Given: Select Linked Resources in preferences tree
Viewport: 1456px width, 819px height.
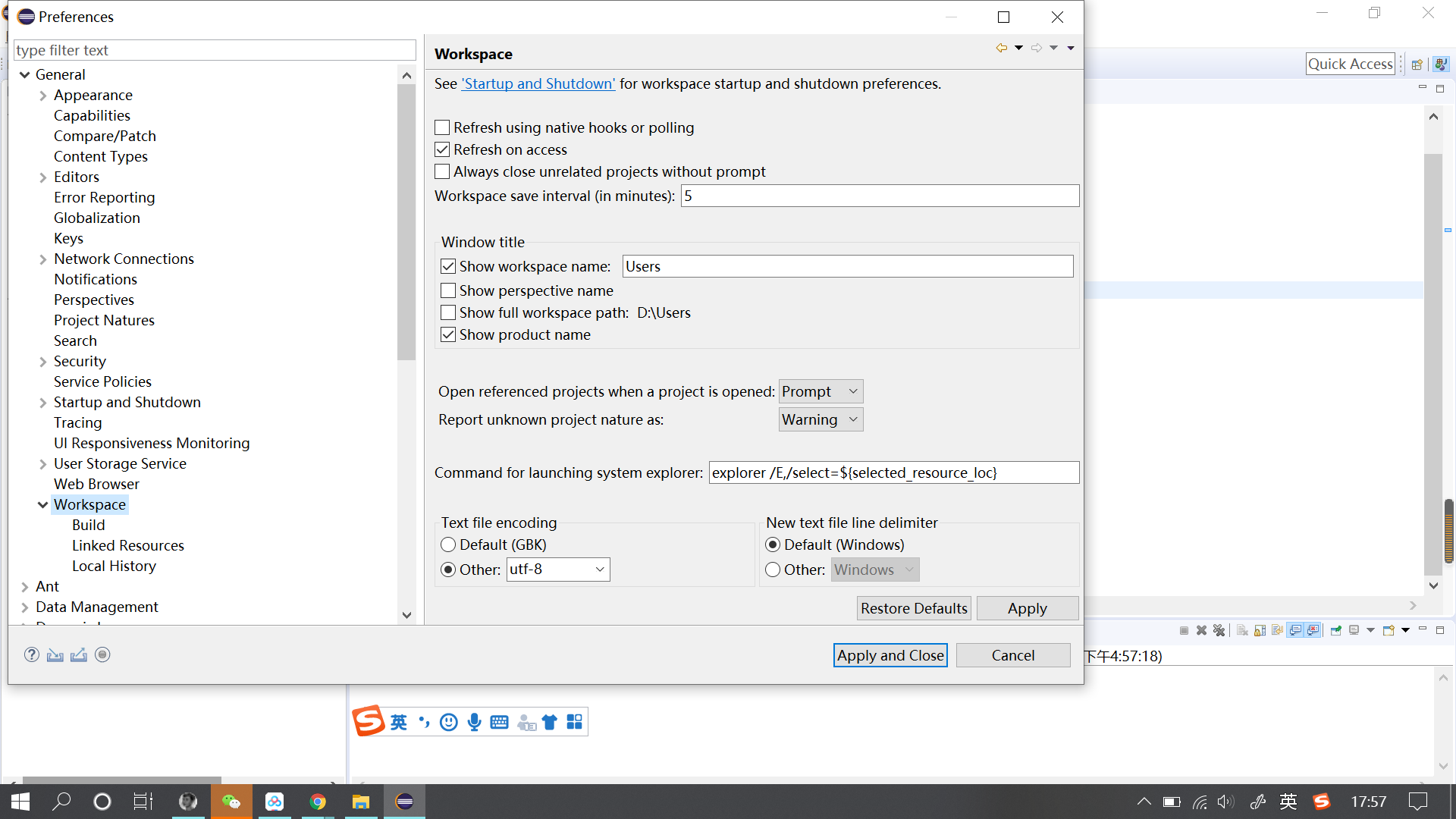Looking at the screenshot, I should [x=127, y=545].
